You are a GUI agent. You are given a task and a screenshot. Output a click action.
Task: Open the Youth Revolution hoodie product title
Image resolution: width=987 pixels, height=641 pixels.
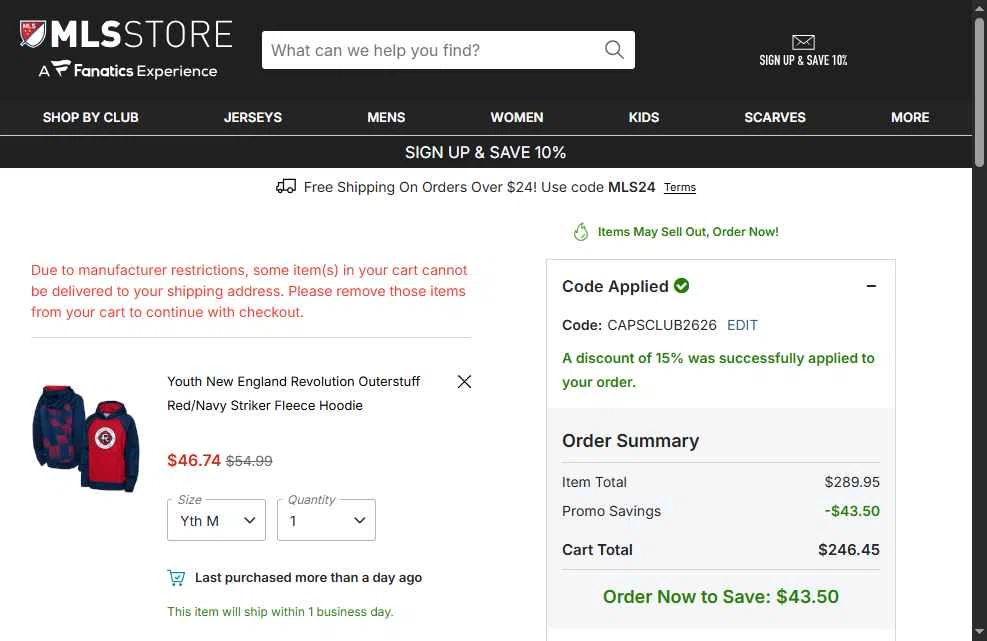(x=293, y=394)
